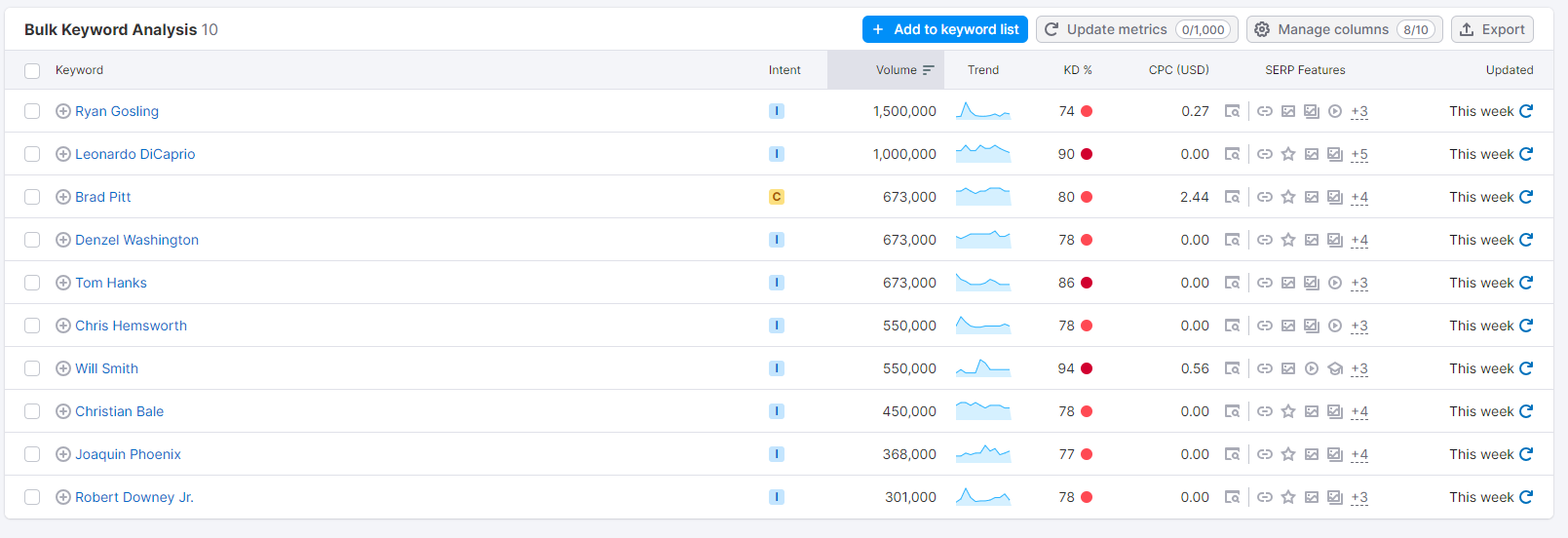Click the Commercial intent badge for Brad Pitt
Image resolution: width=1568 pixels, height=538 pixels.
(x=777, y=197)
